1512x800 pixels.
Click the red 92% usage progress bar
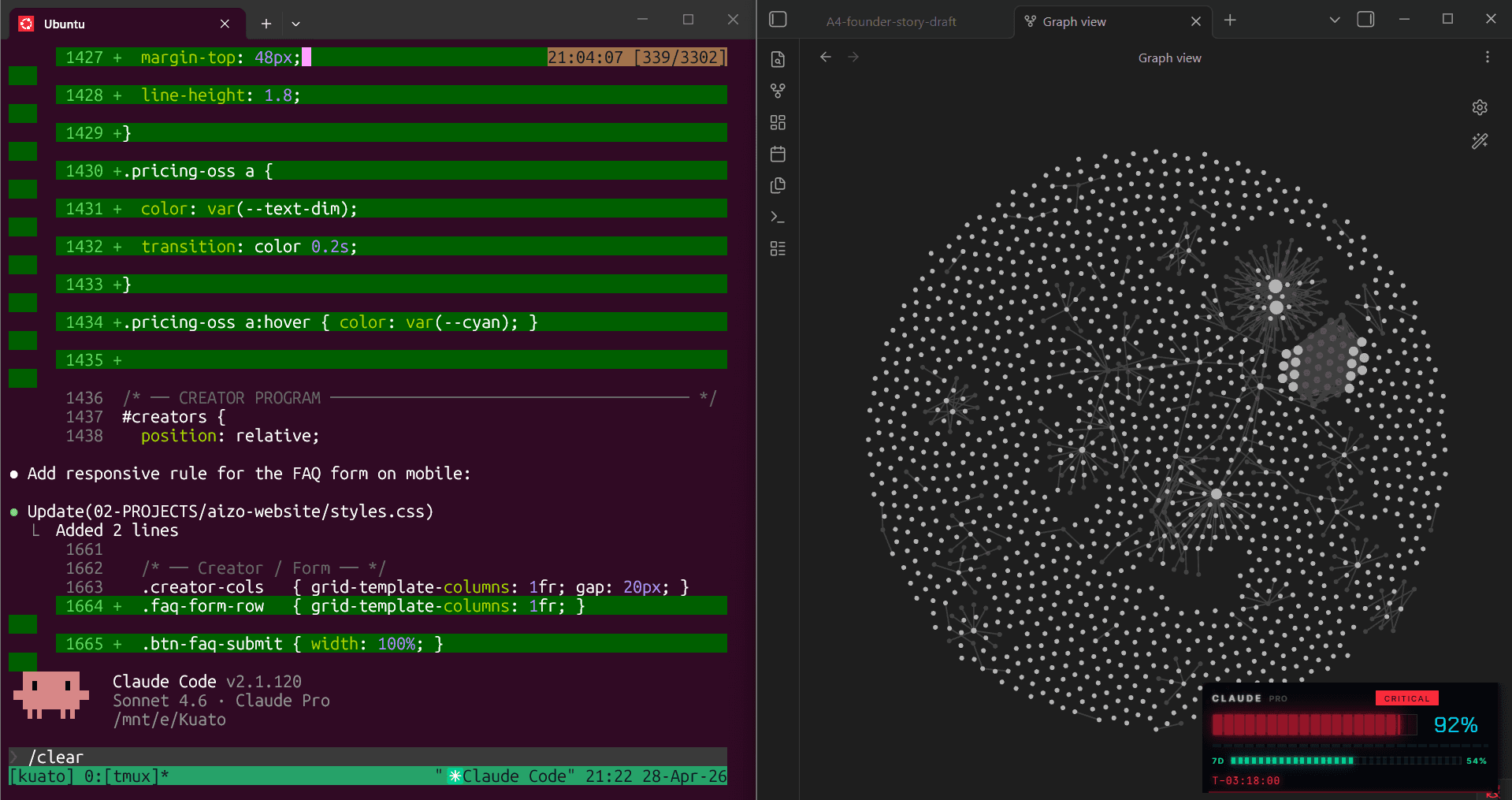point(1314,725)
